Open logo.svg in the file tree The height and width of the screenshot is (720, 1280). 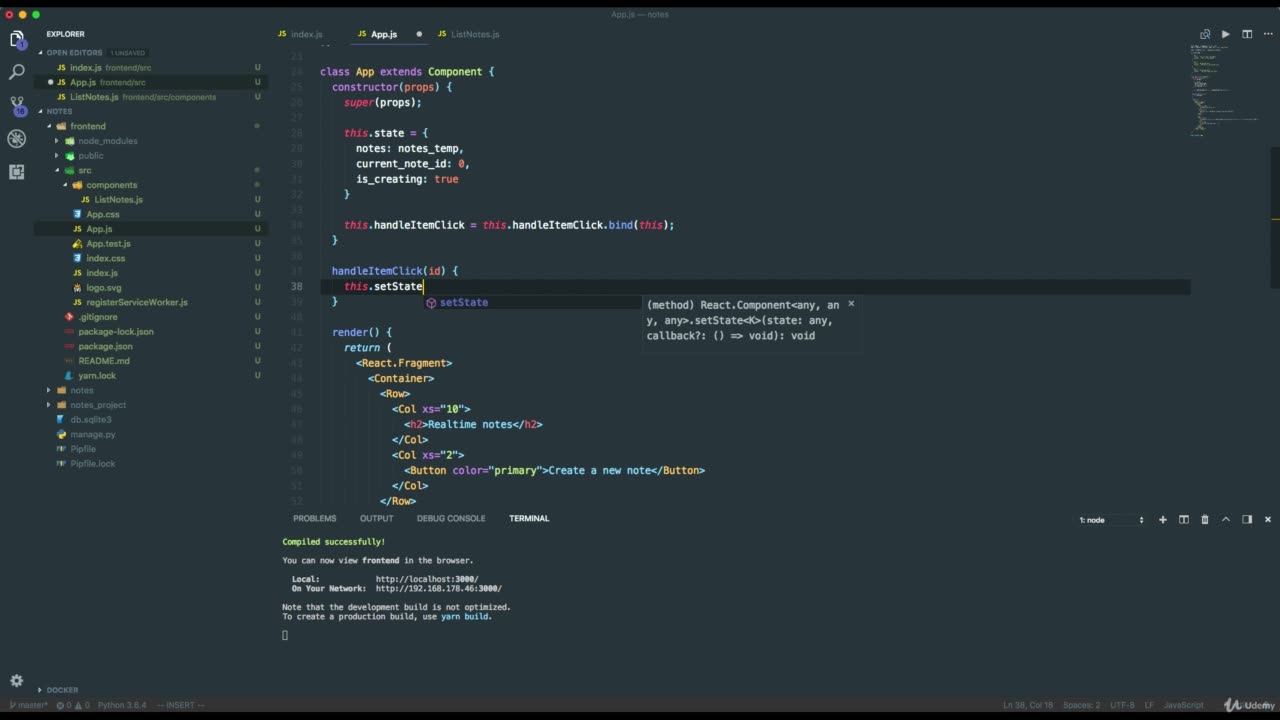[103, 287]
